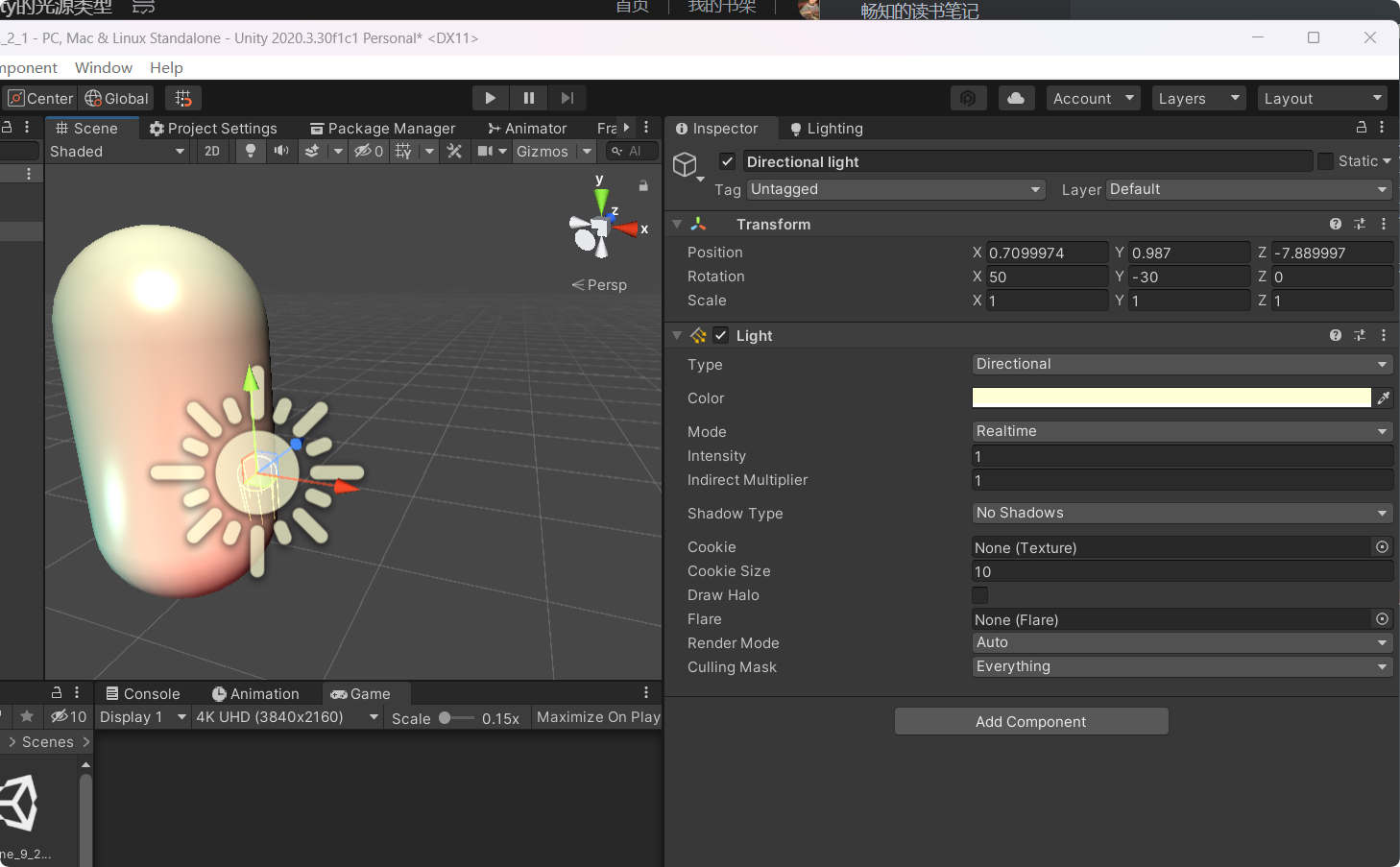This screenshot has width=1400, height=867.
Task: Open Shadow Type dropdown
Action: (x=1182, y=513)
